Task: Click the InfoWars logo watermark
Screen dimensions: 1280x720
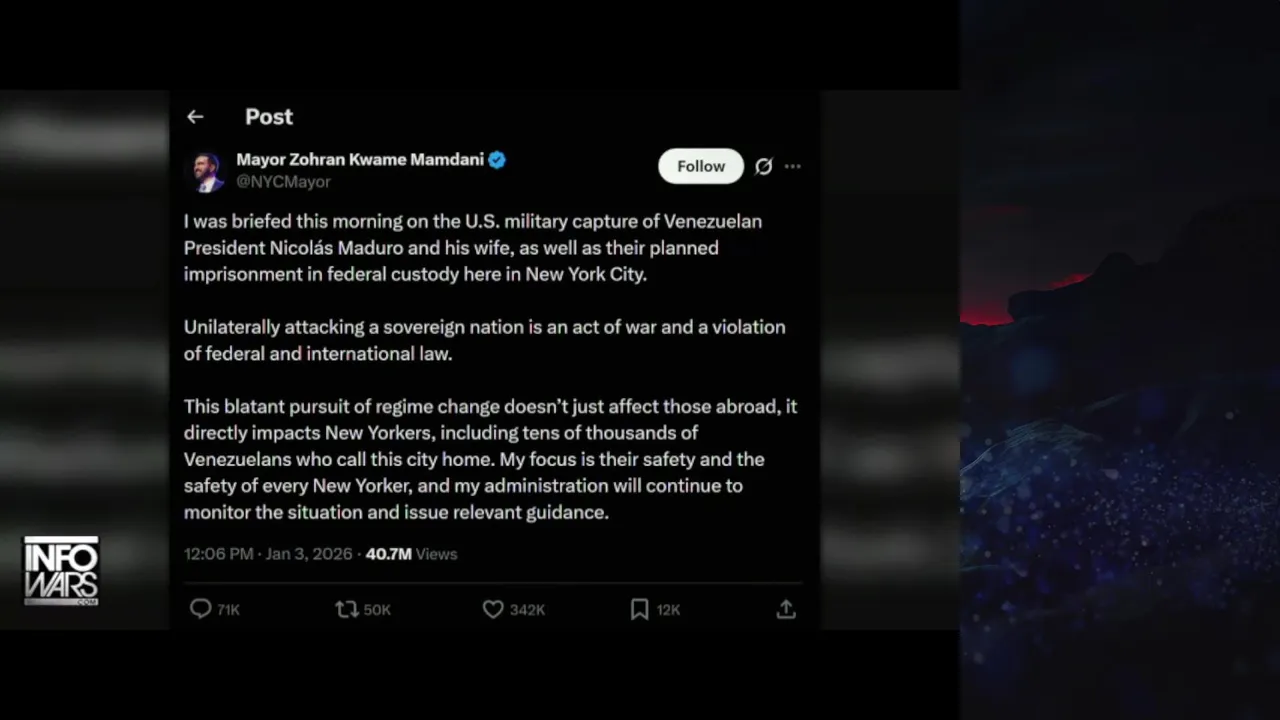Action: click(x=61, y=571)
